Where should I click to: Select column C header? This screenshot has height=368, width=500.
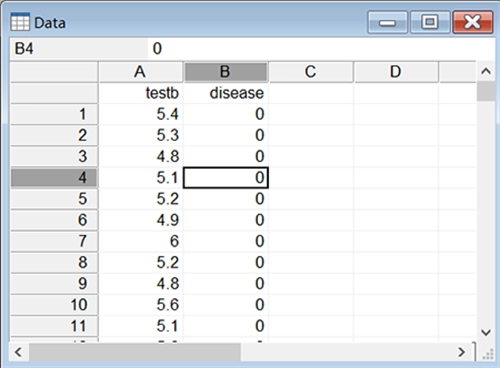(x=311, y=72)
